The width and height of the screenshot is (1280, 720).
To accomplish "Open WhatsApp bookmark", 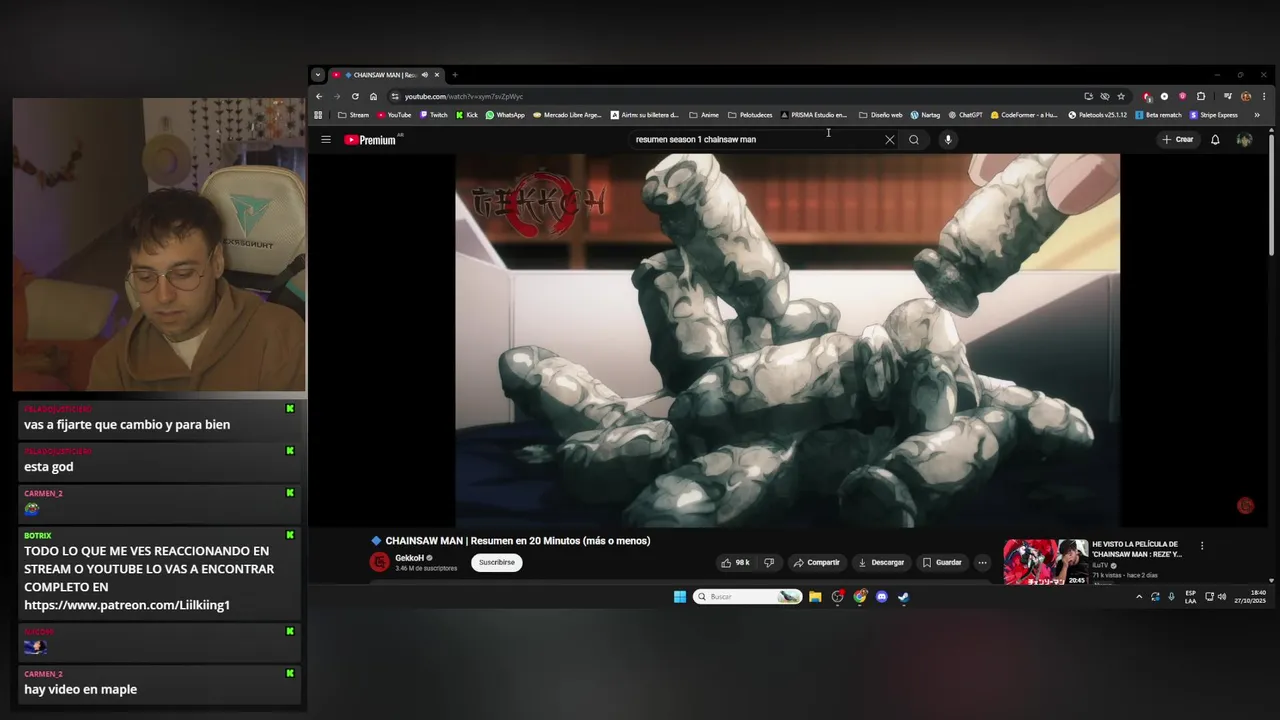I will pyautogui.click(x=505, y=115).
